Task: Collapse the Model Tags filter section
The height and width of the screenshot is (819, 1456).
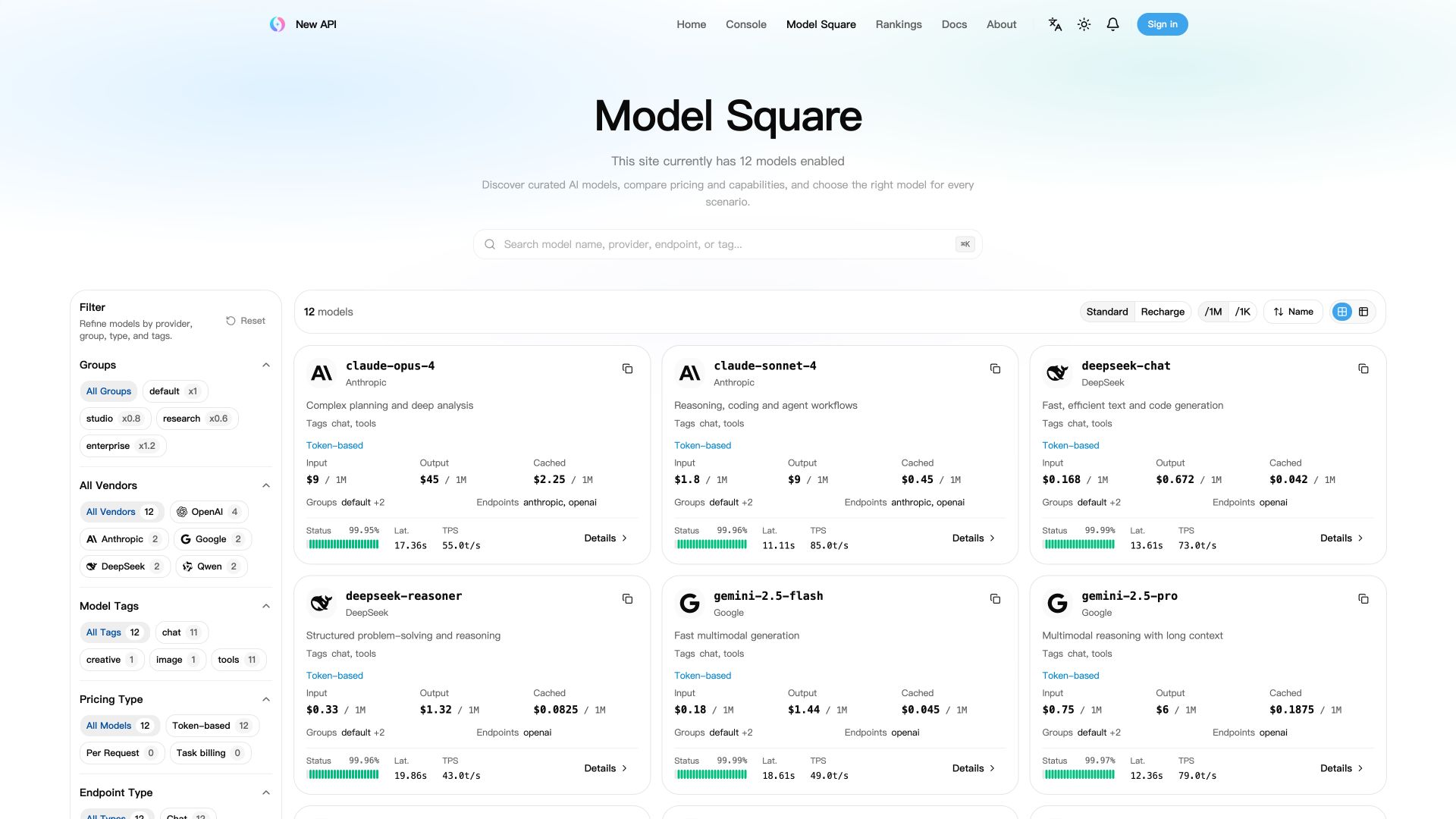Action: 266,607
